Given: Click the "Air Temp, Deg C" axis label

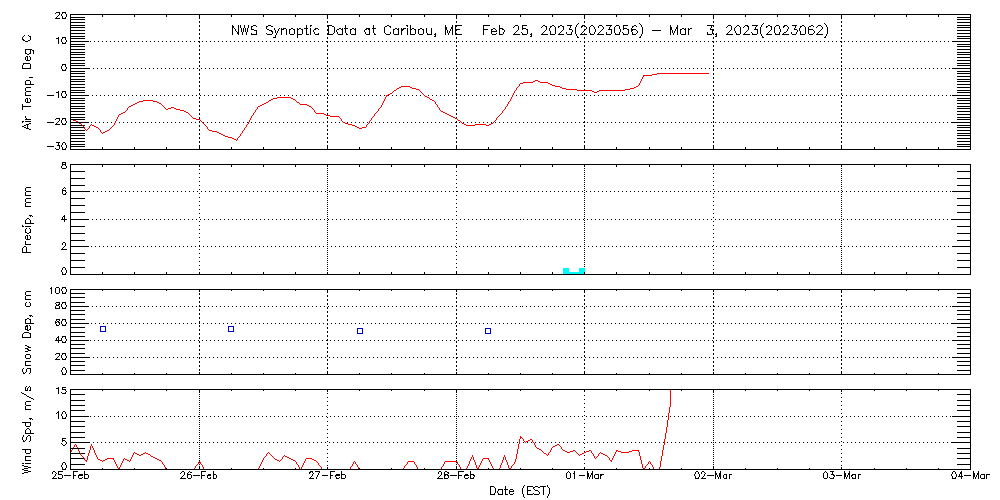Looking at the screenshot, I should tap(27, 80).
